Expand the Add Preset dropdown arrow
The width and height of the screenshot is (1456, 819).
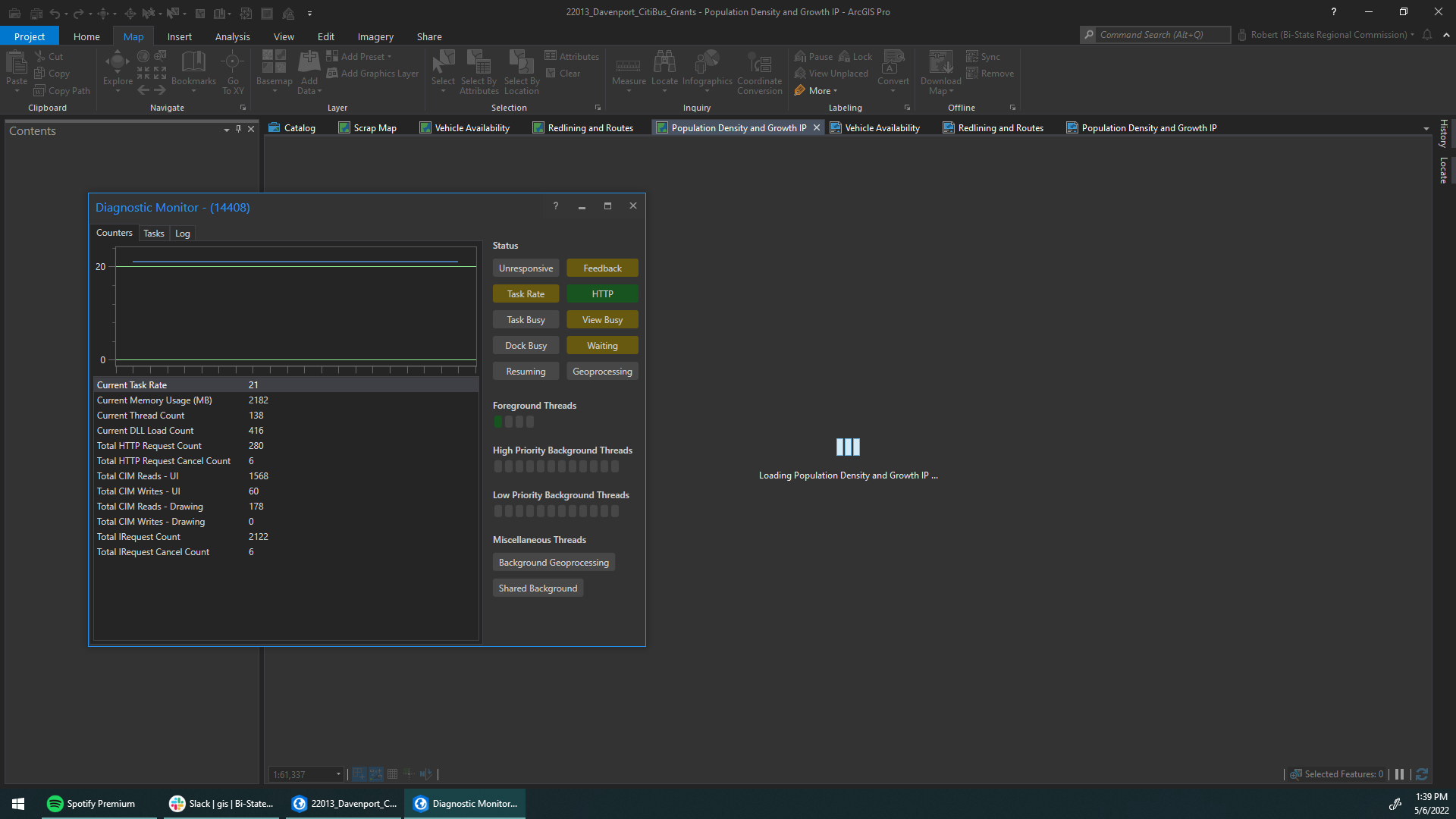[391, 57]
